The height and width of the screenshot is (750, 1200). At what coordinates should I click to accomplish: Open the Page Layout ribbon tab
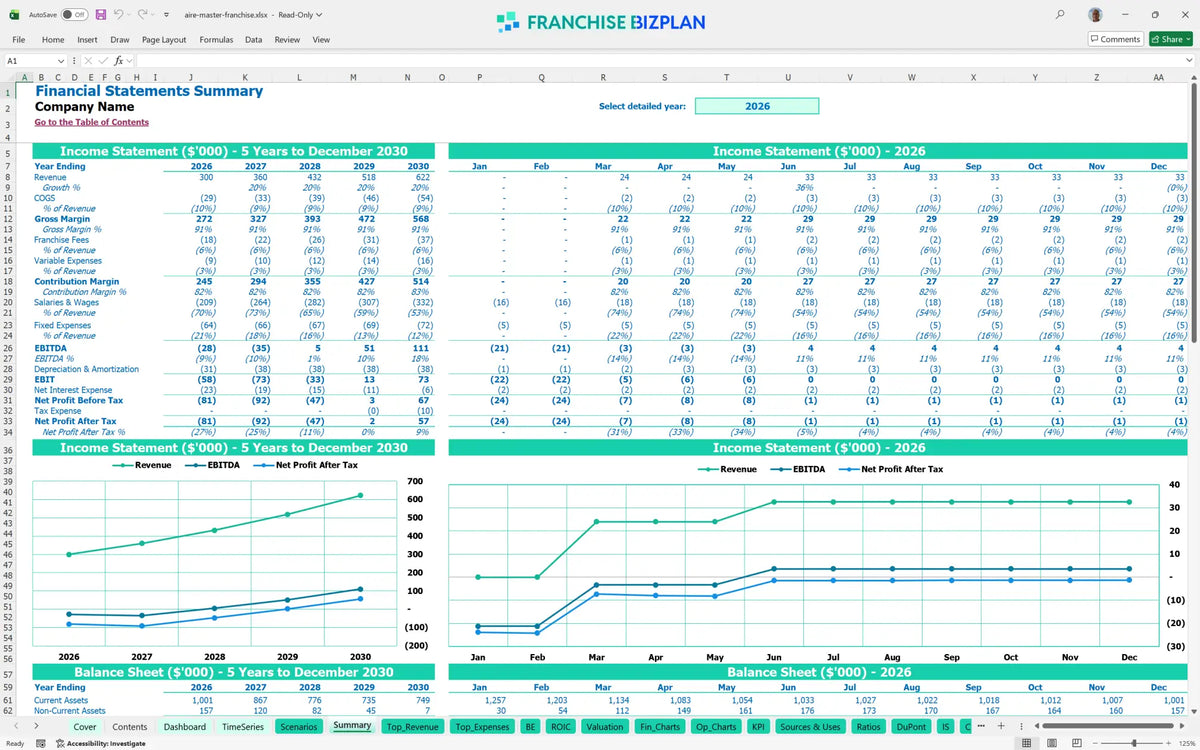tap(164, 40)
